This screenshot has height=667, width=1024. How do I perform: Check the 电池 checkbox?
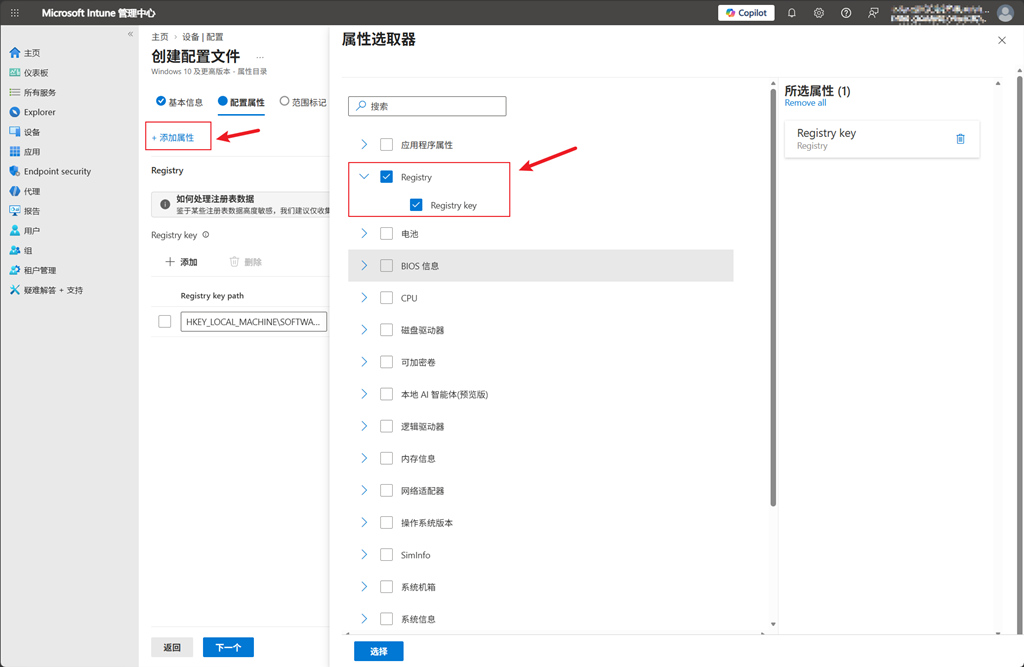[x=387, y=233]
